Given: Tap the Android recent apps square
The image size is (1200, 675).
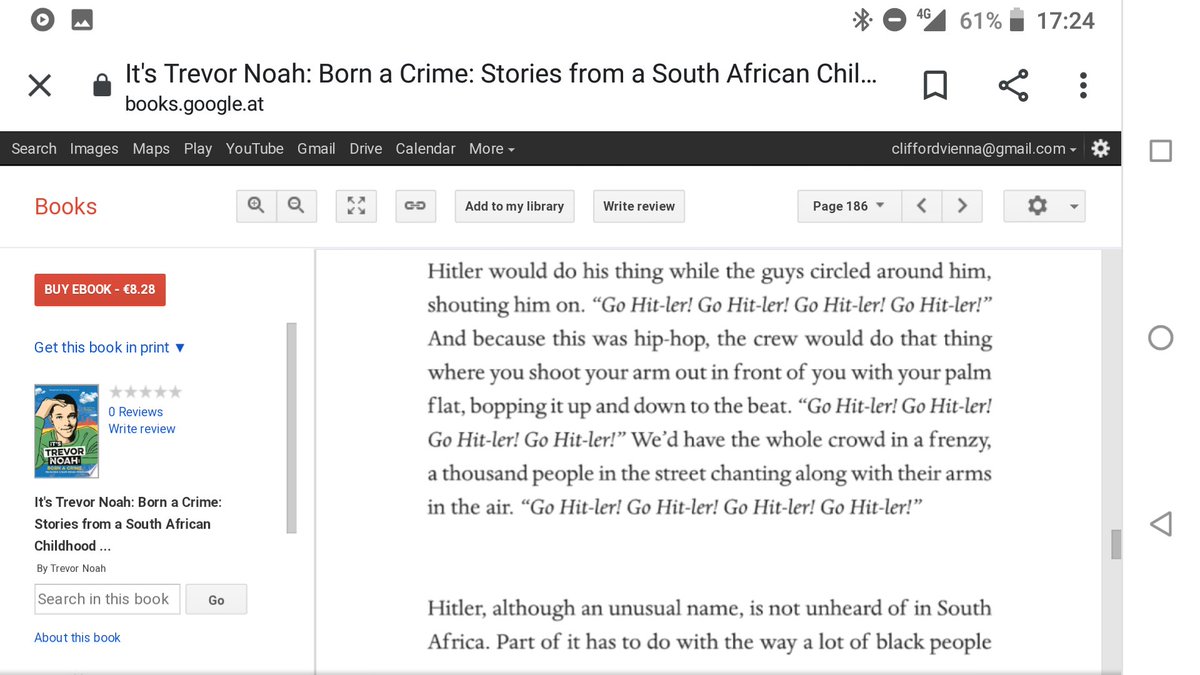Looking at the screenshot, I should pos(1161,150).
